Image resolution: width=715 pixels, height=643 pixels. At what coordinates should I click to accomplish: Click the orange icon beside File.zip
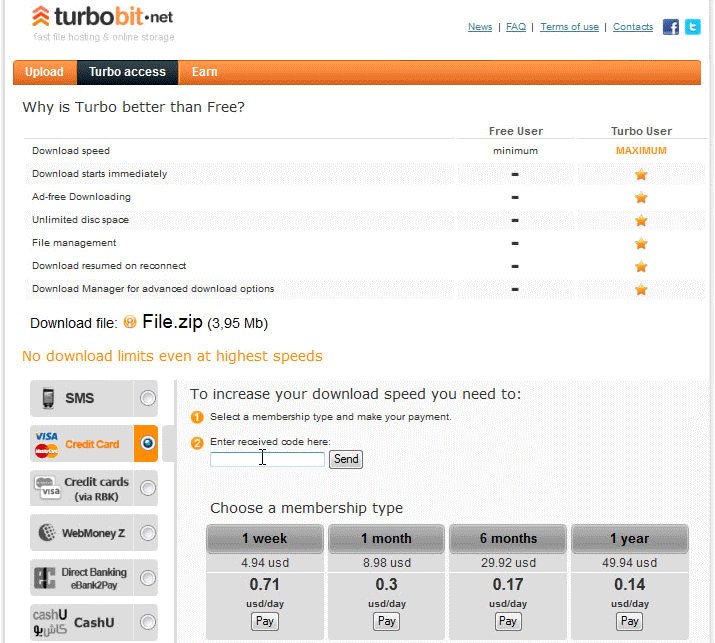130,322
